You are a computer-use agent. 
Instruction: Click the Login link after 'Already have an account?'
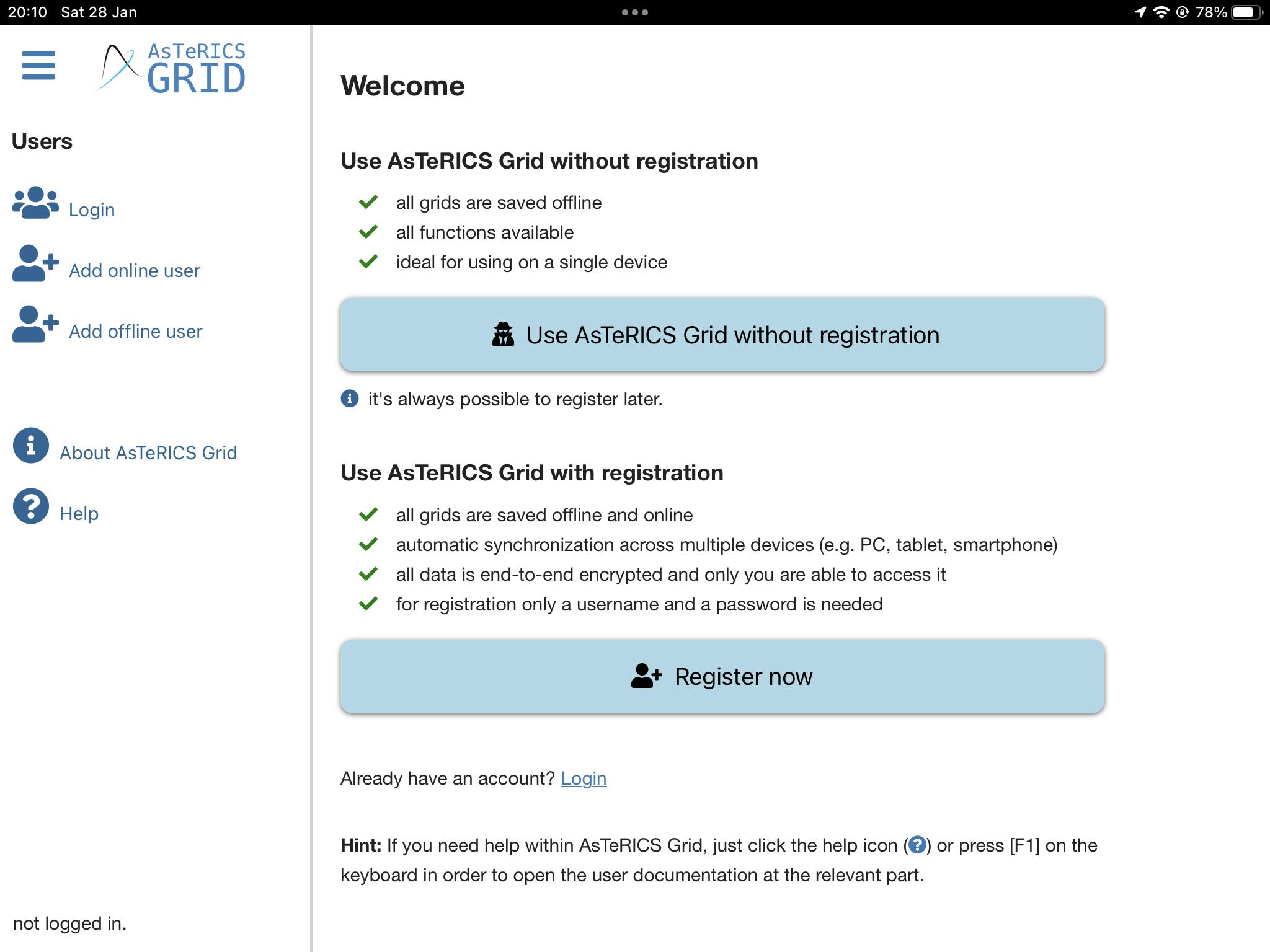[x=584, y=778]
